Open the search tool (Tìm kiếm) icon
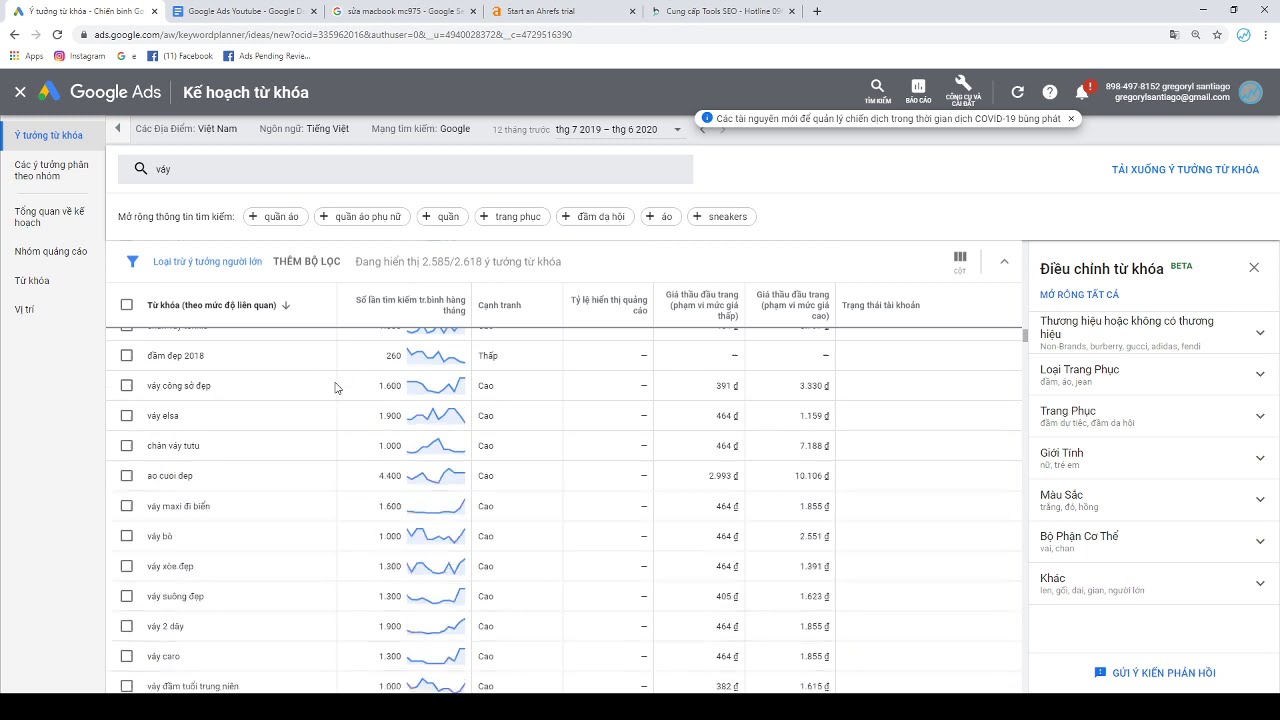 click(877, 91)
